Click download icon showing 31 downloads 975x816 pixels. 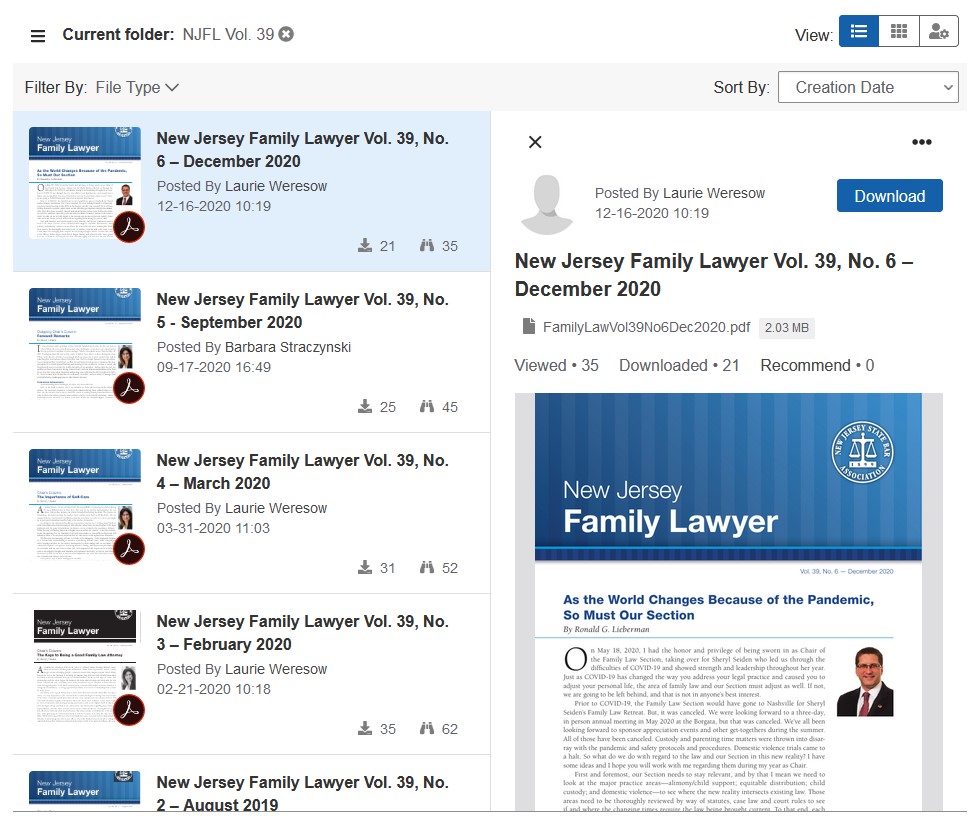tap(365, 568)
